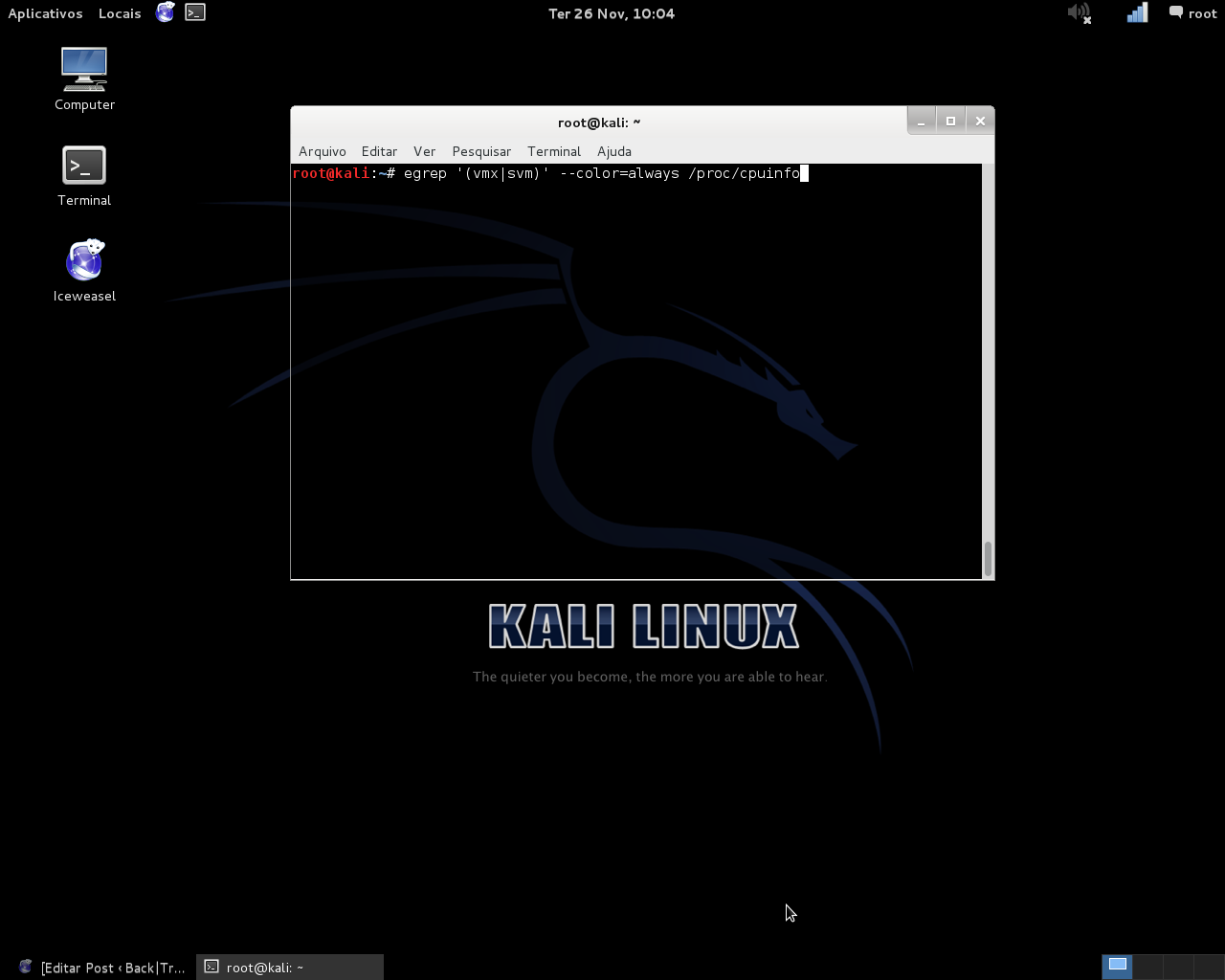Maximize the root@kali terminal window
The width and height of the screenshot is (1225, 980).
950,121
